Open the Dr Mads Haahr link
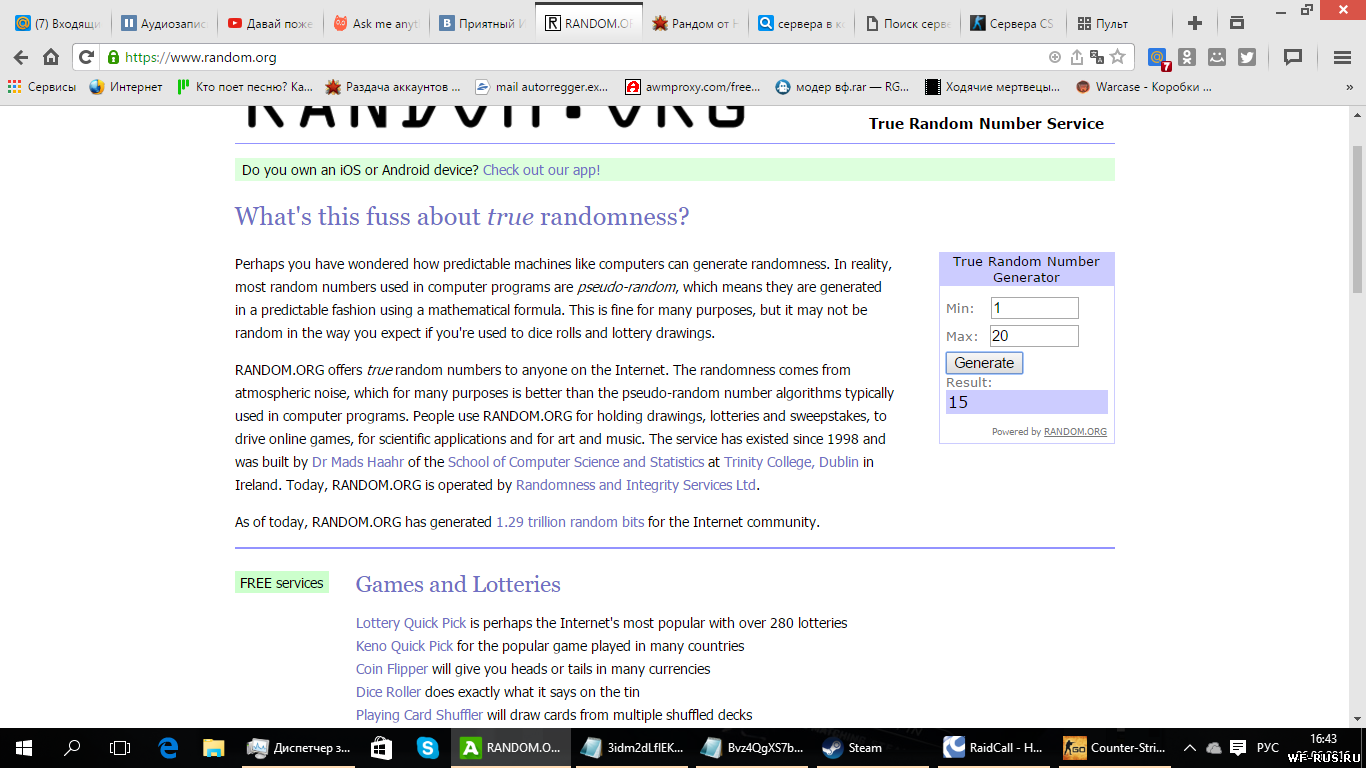Image resolution: width=1366 pixels, height=768 pixels. (358, 462)
